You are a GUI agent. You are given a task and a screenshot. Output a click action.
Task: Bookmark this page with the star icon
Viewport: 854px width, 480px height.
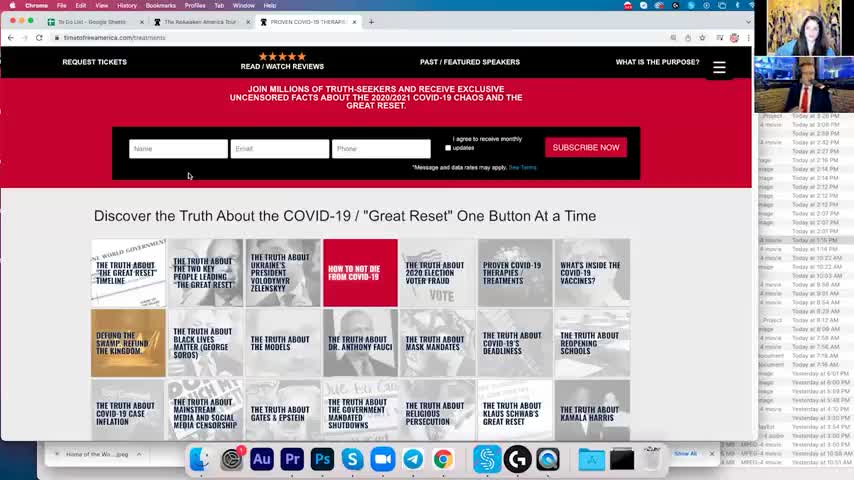click(703, 38)
